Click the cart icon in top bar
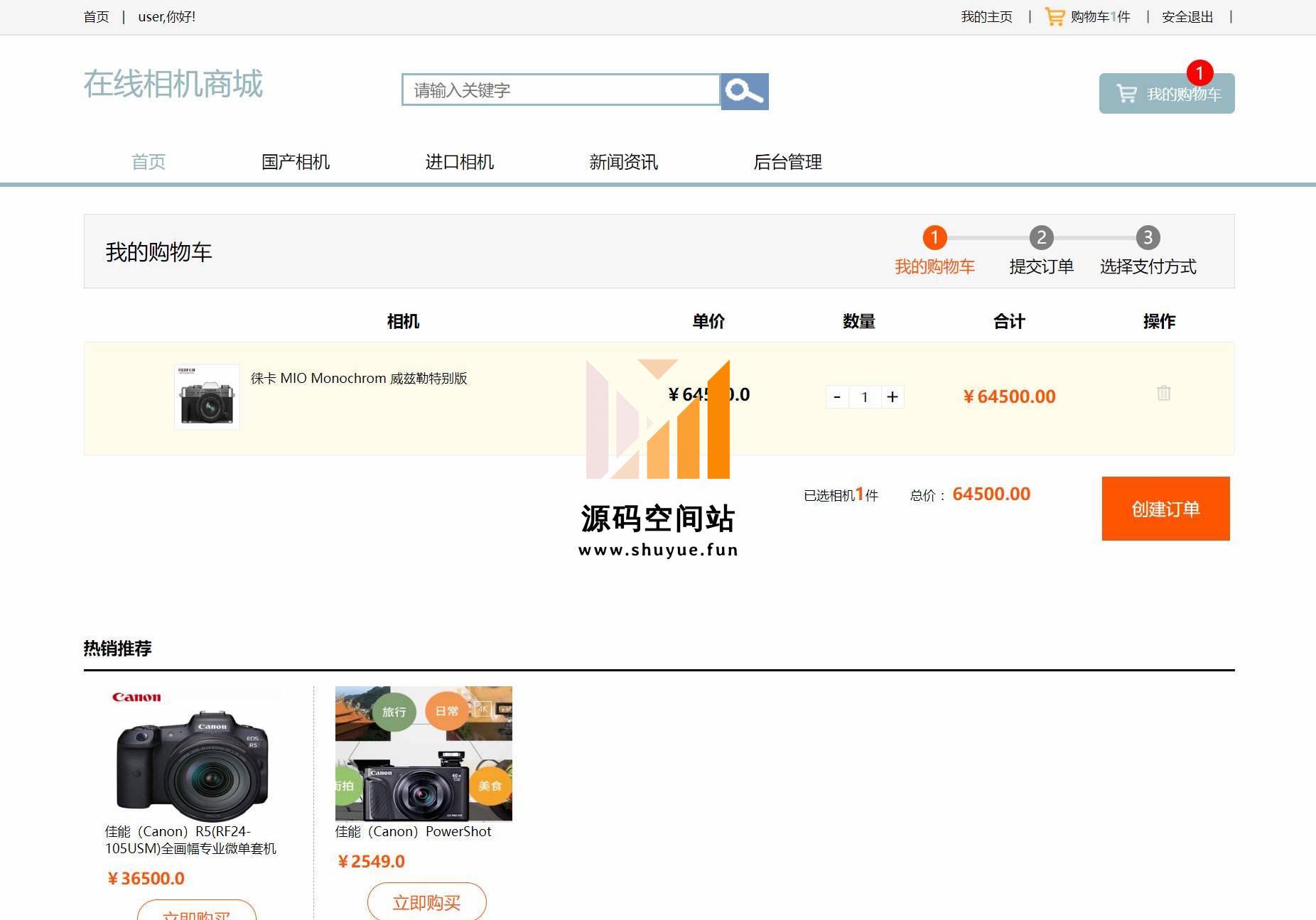1316x920 pixels. [1055, 16]
